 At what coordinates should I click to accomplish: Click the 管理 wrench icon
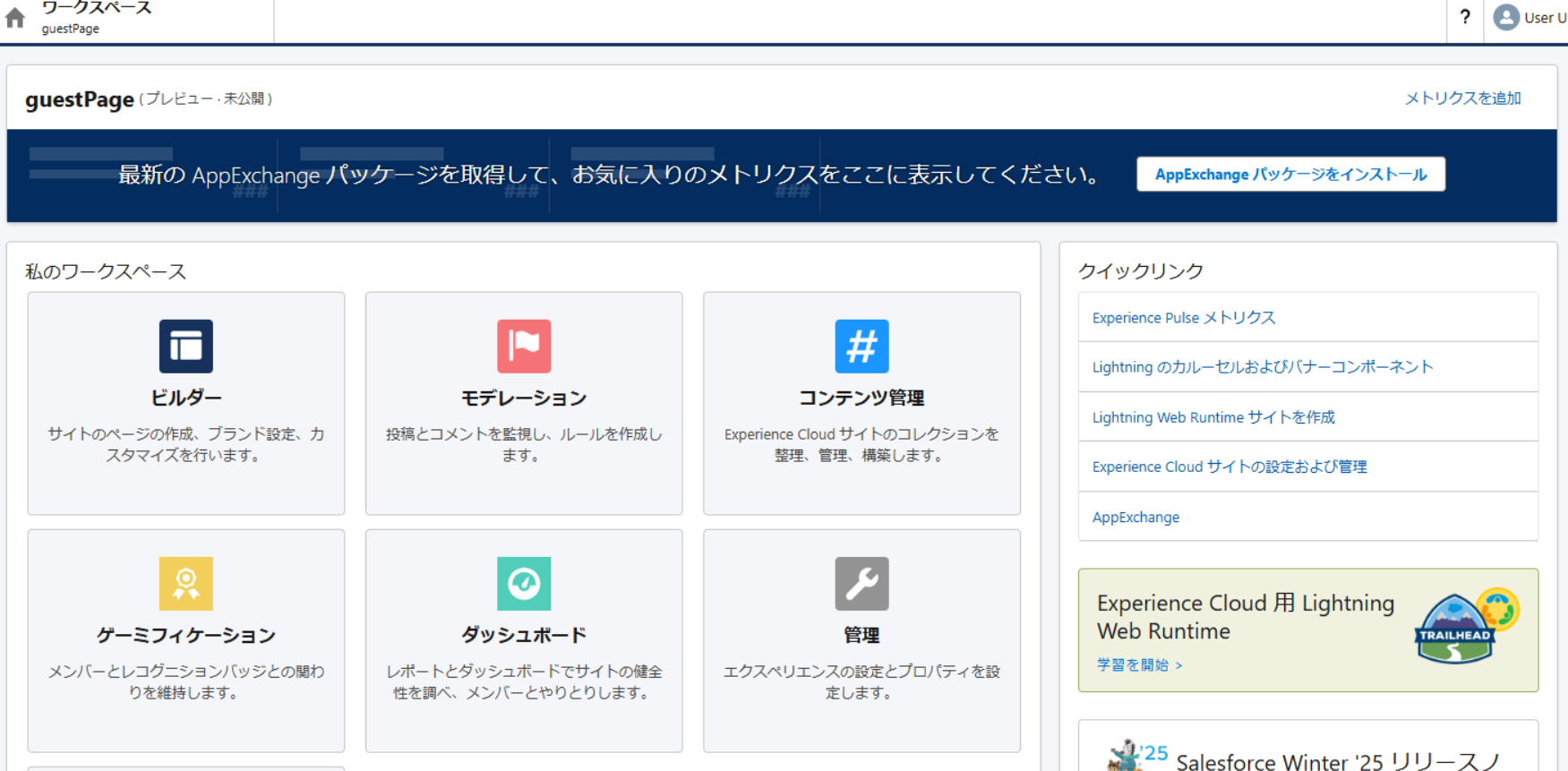point(861,583)
